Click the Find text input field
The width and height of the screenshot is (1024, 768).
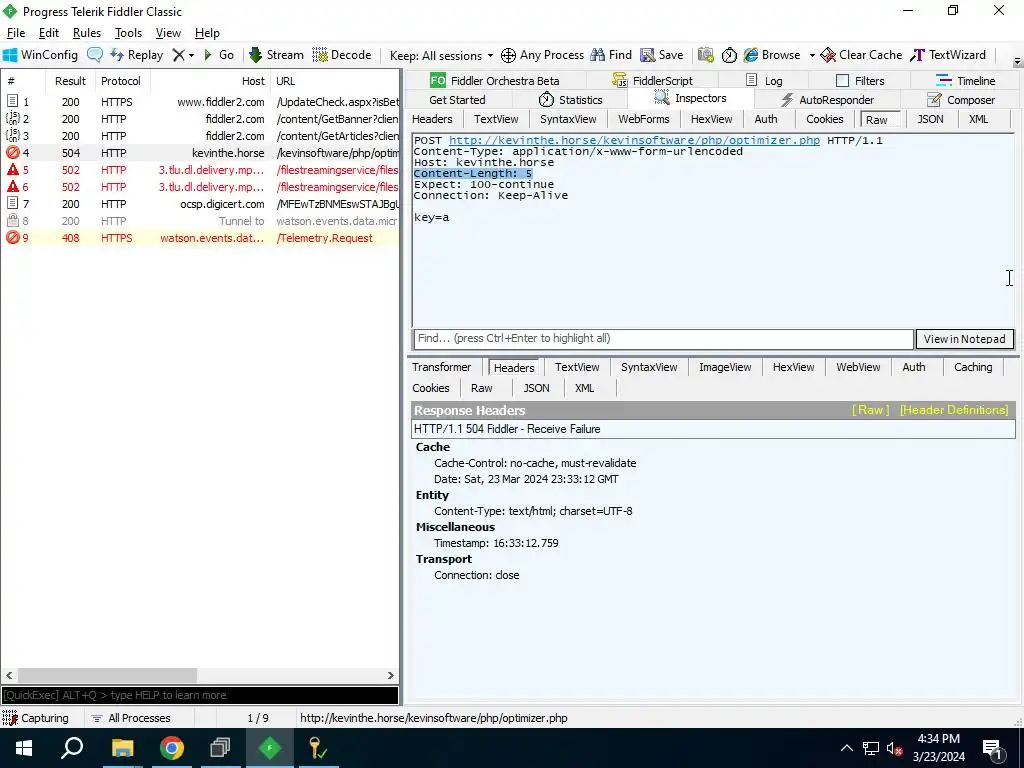(663, 338)
